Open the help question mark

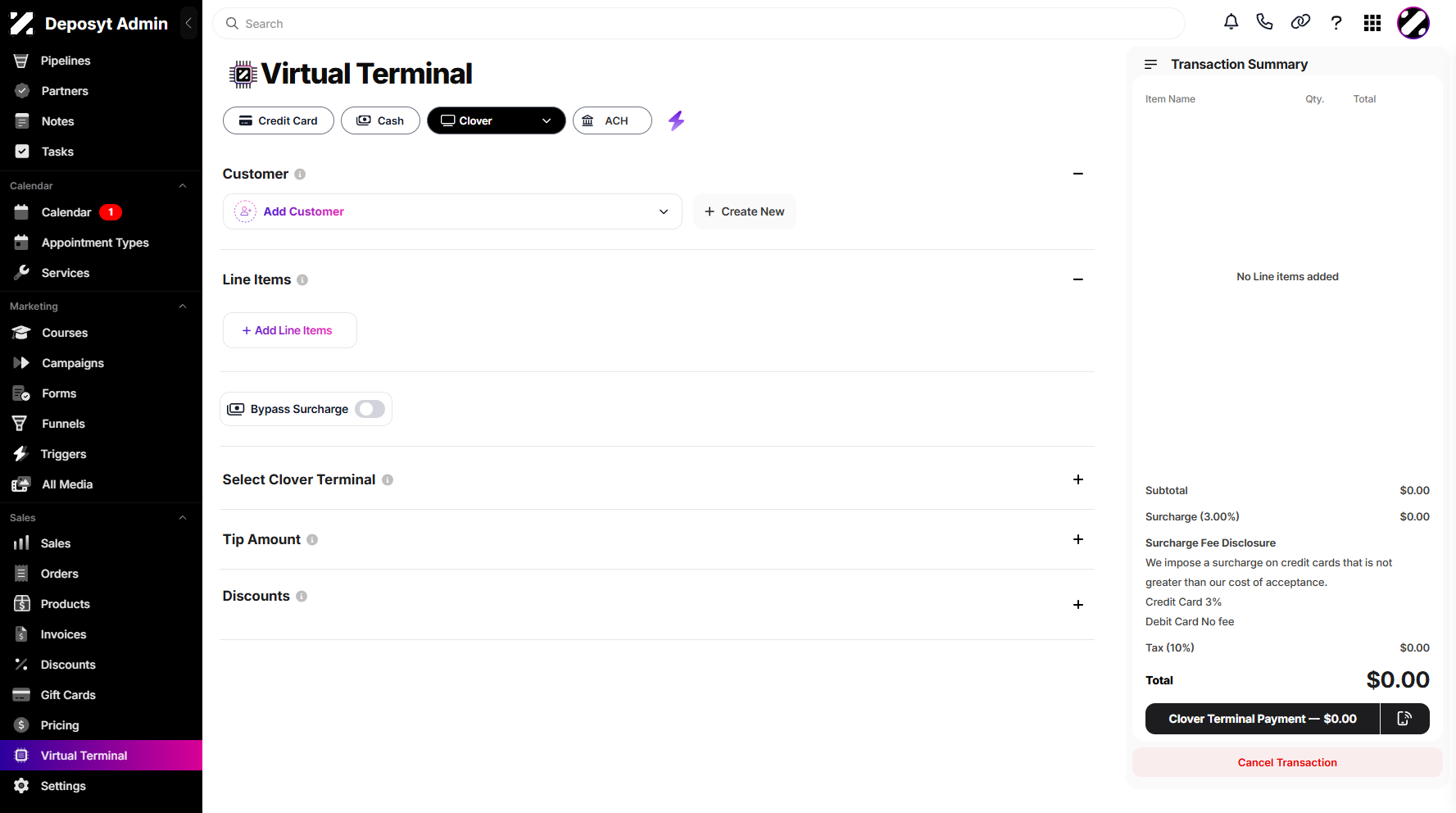pyautogui.click(x=1336, y=23)
